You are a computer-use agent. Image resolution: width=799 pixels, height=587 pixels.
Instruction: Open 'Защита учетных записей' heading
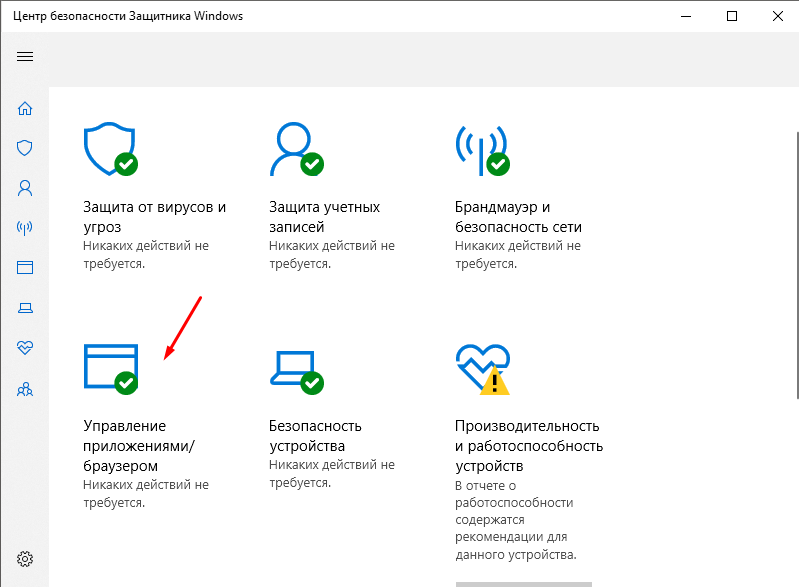[x=324, y=217]
